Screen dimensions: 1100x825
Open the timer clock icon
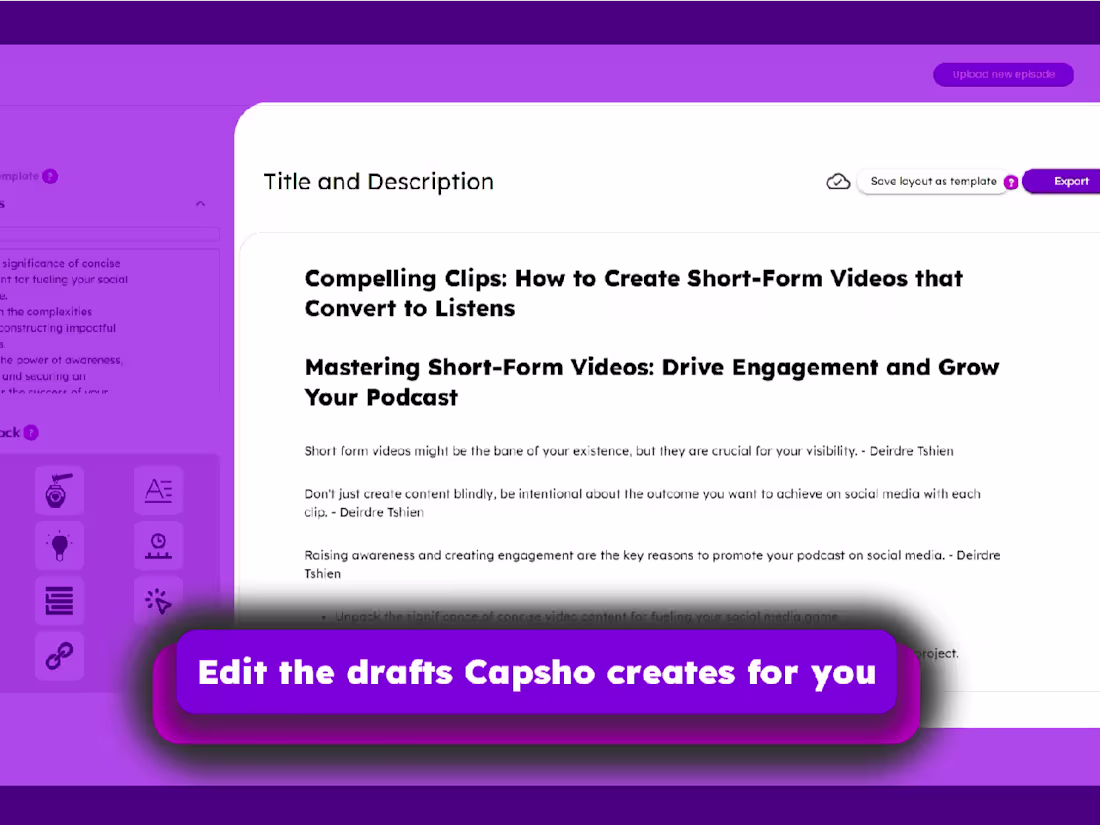[x=159, y=546]
